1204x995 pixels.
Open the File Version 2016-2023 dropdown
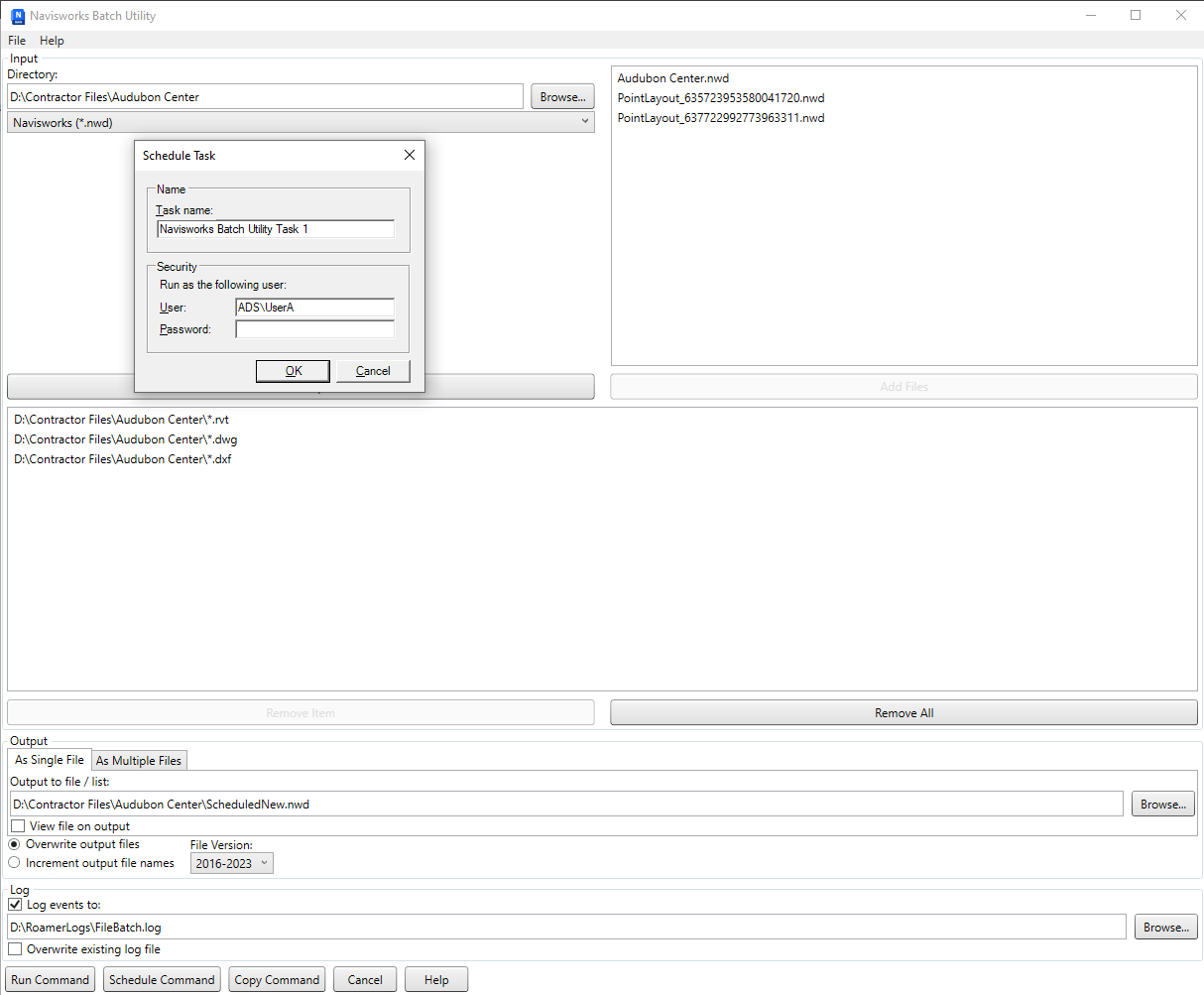[232, 863]
